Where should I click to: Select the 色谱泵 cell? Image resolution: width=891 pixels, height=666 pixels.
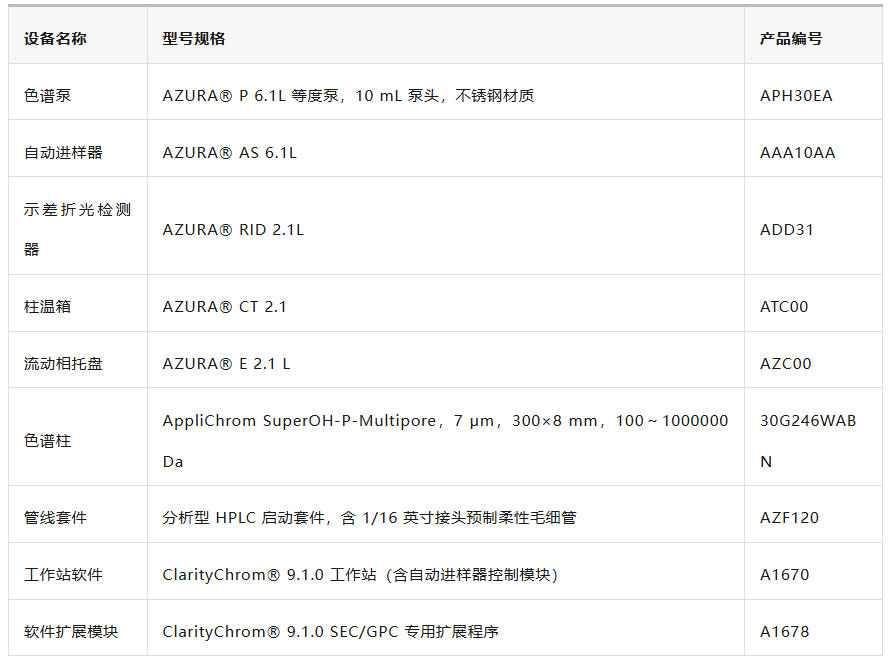(x=78, y=92)
